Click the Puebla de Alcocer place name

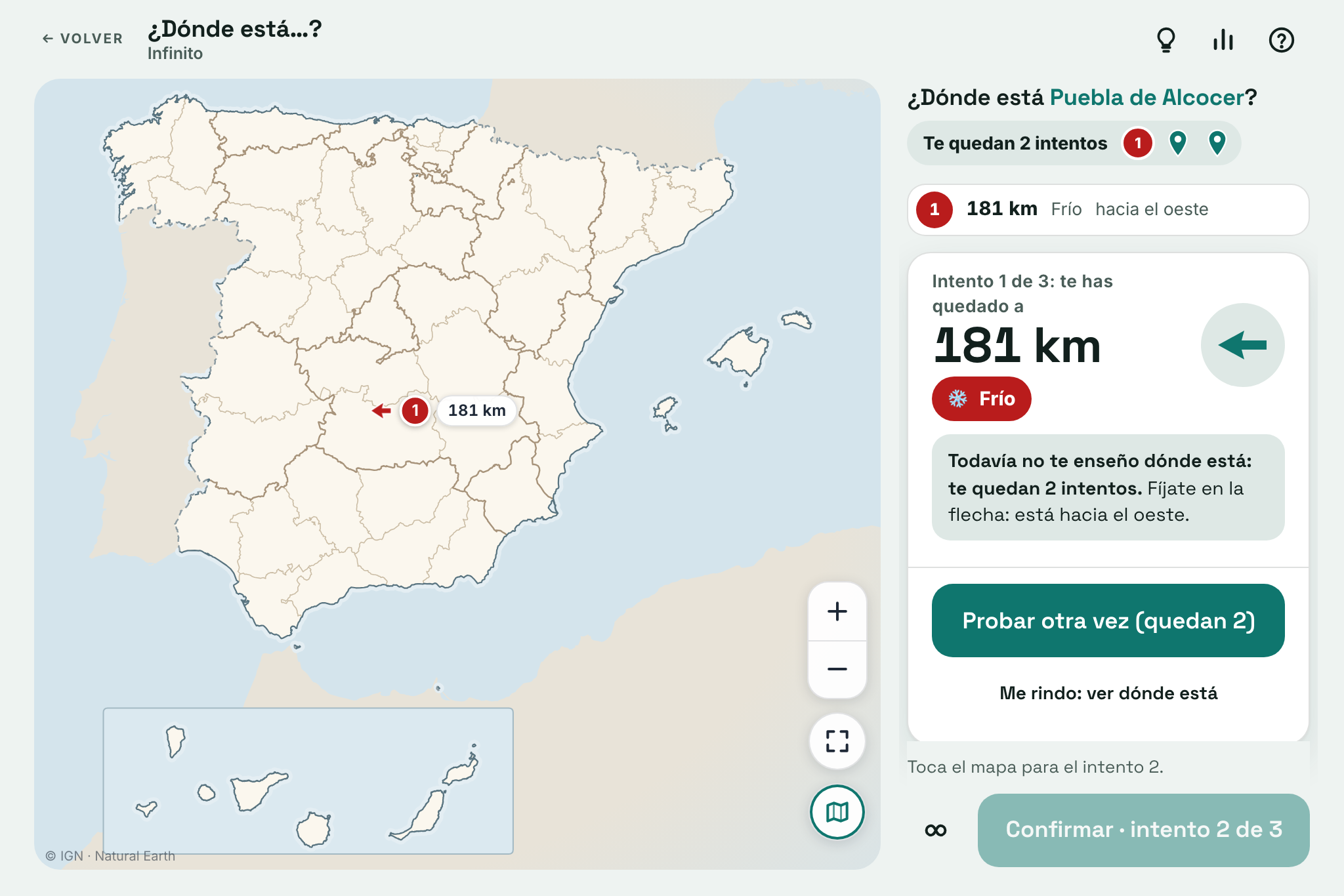[x=1146, y=98]
